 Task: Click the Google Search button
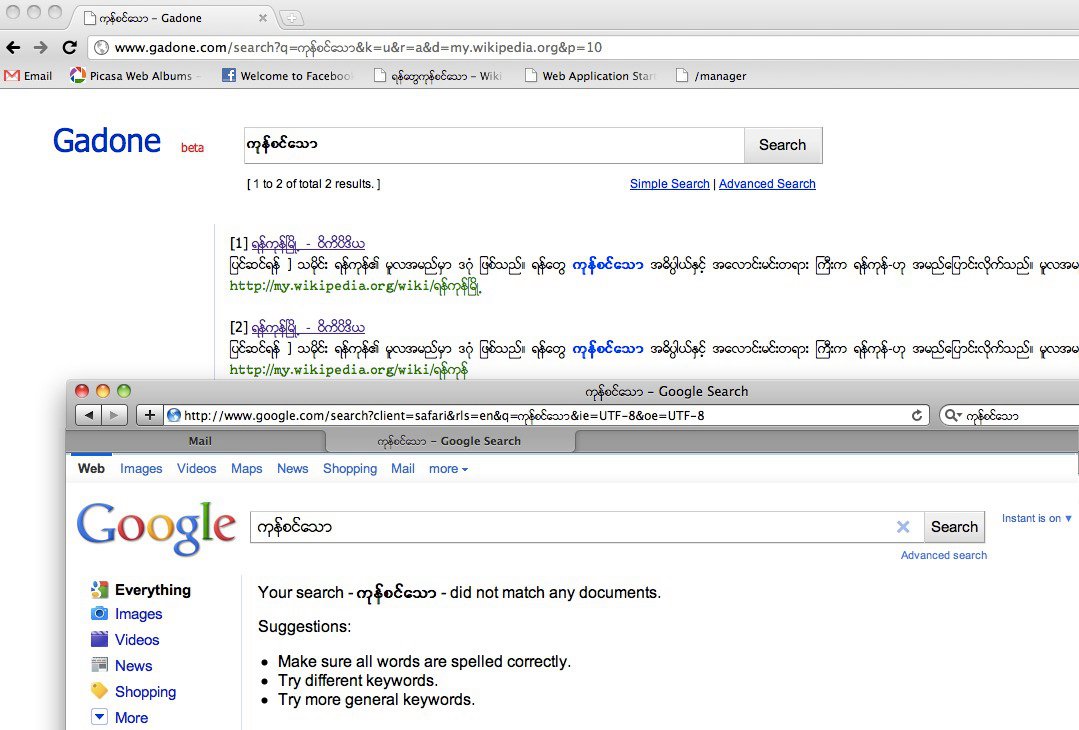coord(954,527)
